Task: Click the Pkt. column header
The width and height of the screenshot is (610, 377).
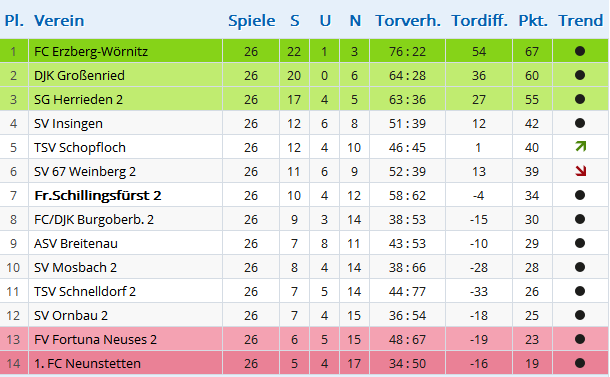Action: [533, 21]
